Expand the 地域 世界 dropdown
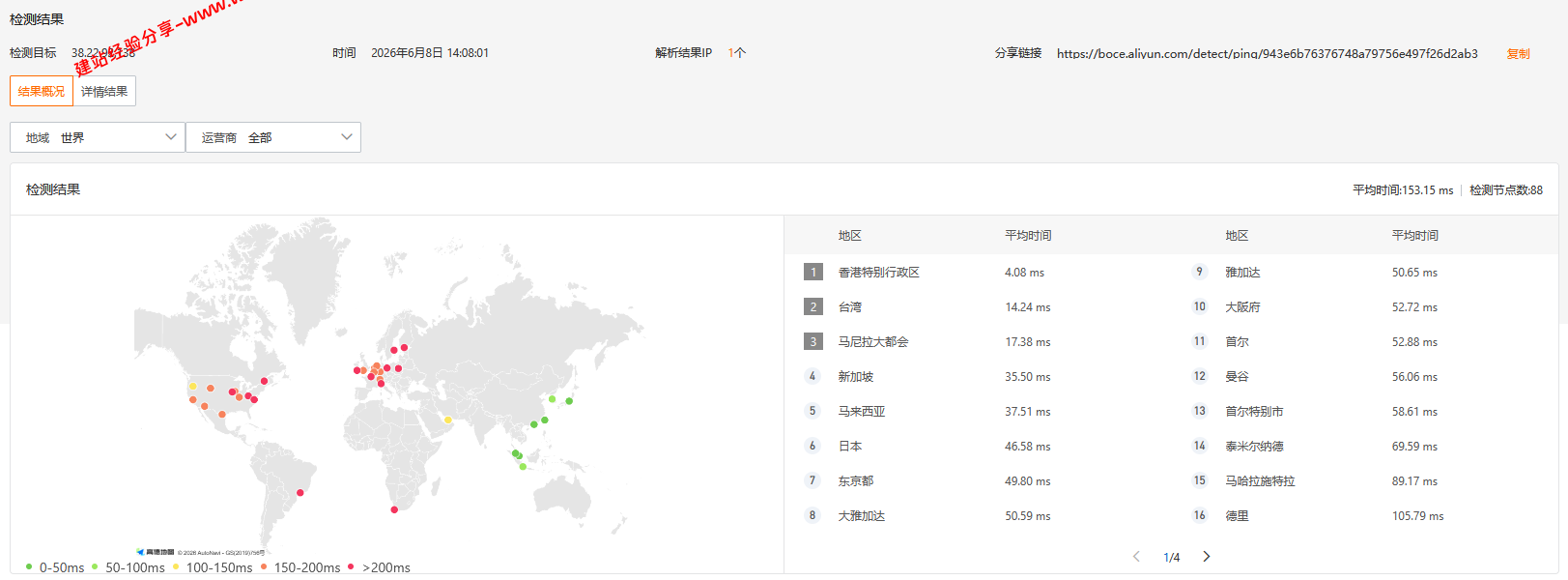 pyautogui.click(x=97, y=137)
